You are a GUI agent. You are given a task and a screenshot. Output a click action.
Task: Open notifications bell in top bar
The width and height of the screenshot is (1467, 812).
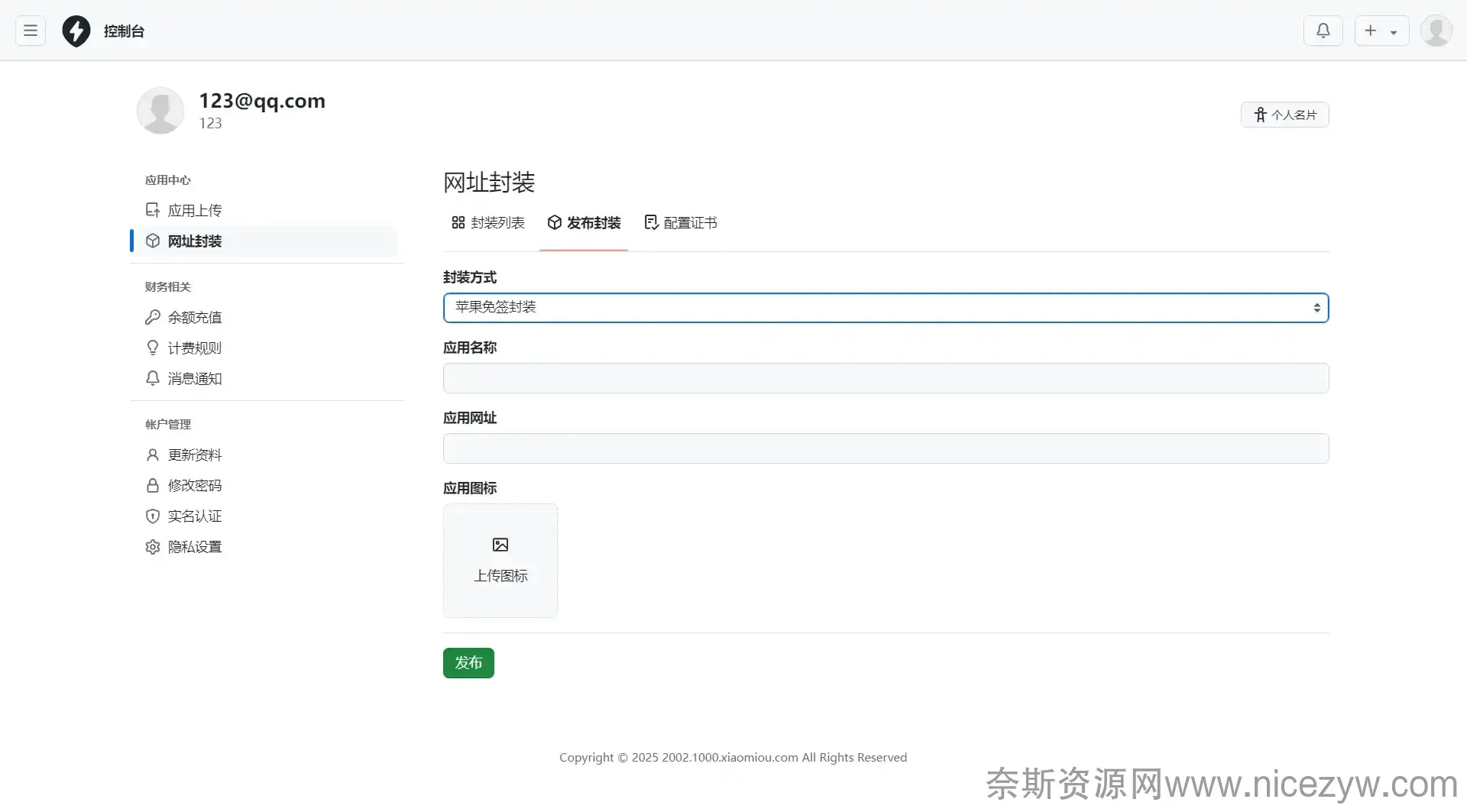[1323, 31]
